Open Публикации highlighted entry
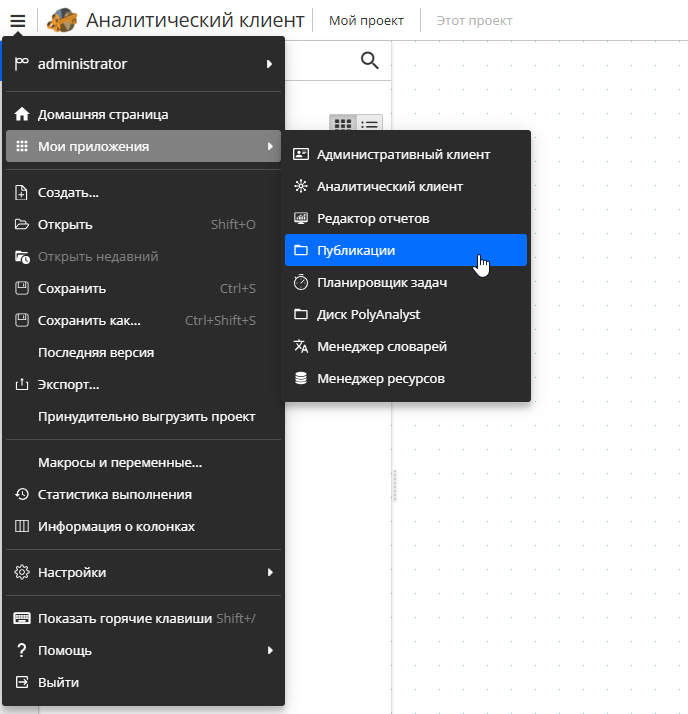 click(x=406, y=250)
